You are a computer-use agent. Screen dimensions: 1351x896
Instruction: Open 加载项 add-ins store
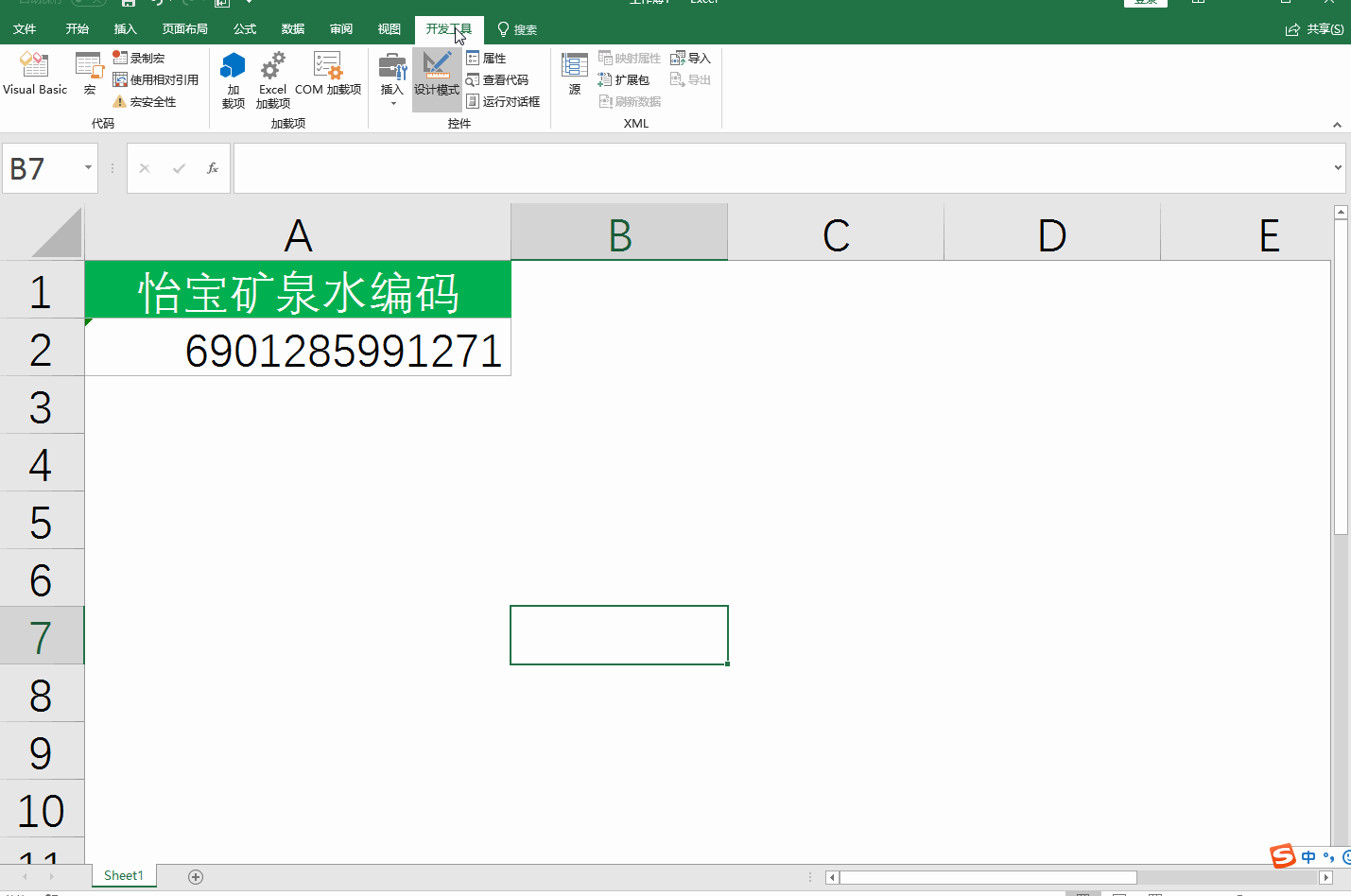(234, 80)
